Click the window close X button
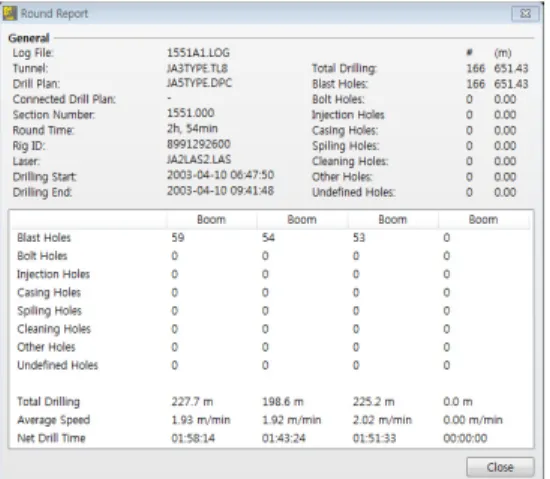This screenshot has width=550, height=479. point(525,14)
